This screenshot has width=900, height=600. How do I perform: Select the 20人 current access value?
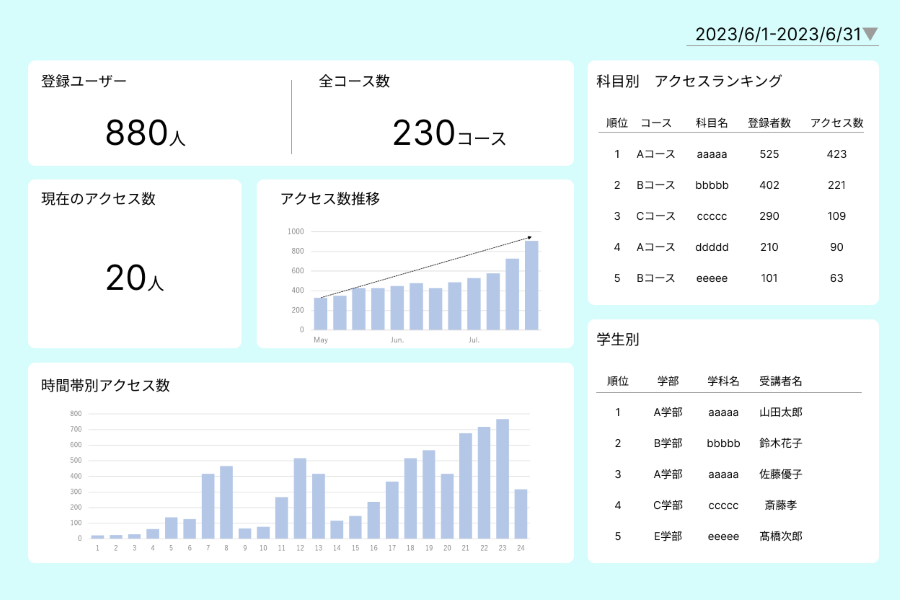pos(135,278)
